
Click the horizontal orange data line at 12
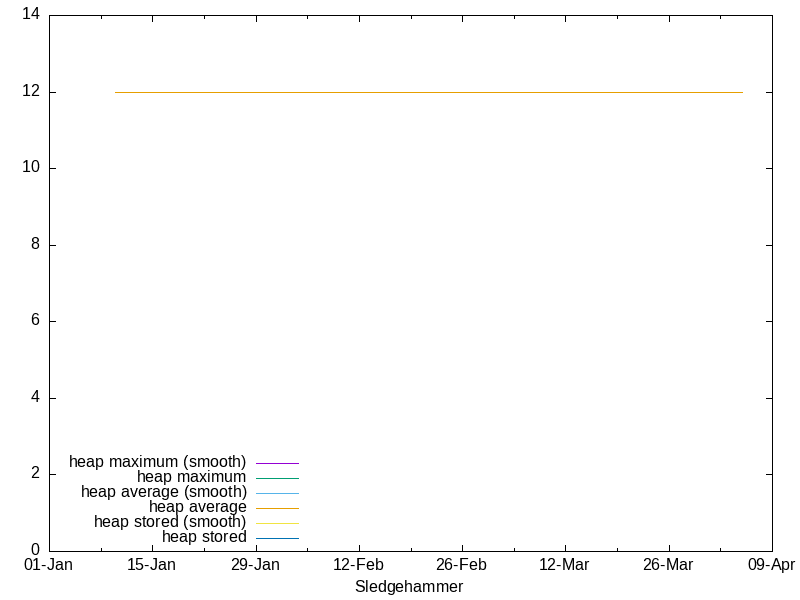click(430, 92)
